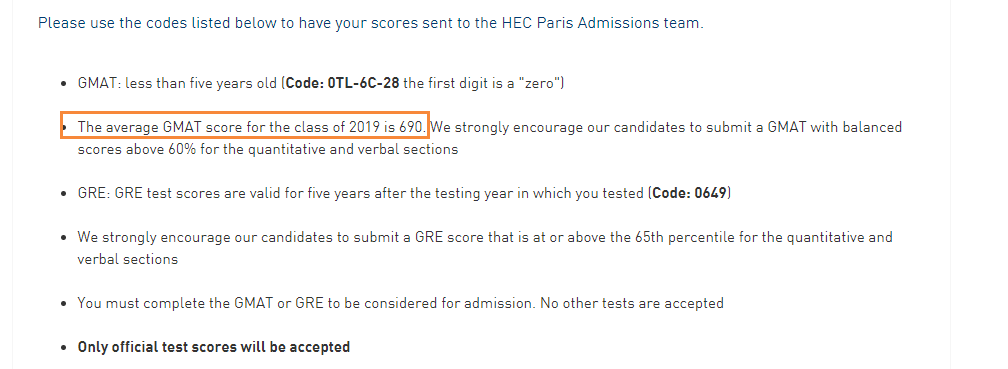
Task: Click the bold GRE Code: 0649 text
Action: click(x=690, y=193)
